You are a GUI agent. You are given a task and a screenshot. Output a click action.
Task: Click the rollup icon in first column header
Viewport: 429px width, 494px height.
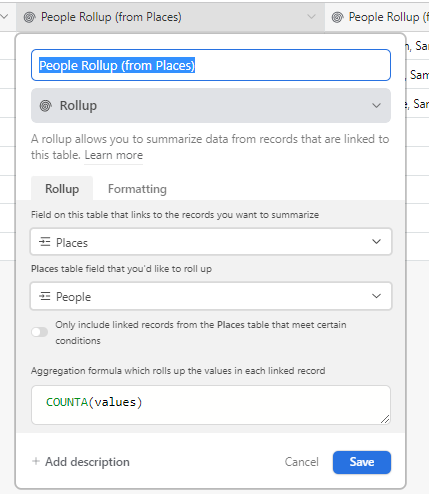[29, 17]
